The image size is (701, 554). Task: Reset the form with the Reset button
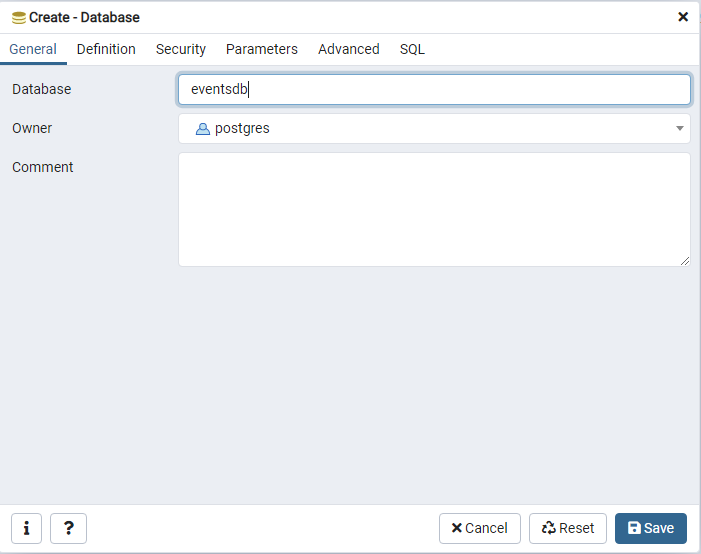tap(568, 528)
